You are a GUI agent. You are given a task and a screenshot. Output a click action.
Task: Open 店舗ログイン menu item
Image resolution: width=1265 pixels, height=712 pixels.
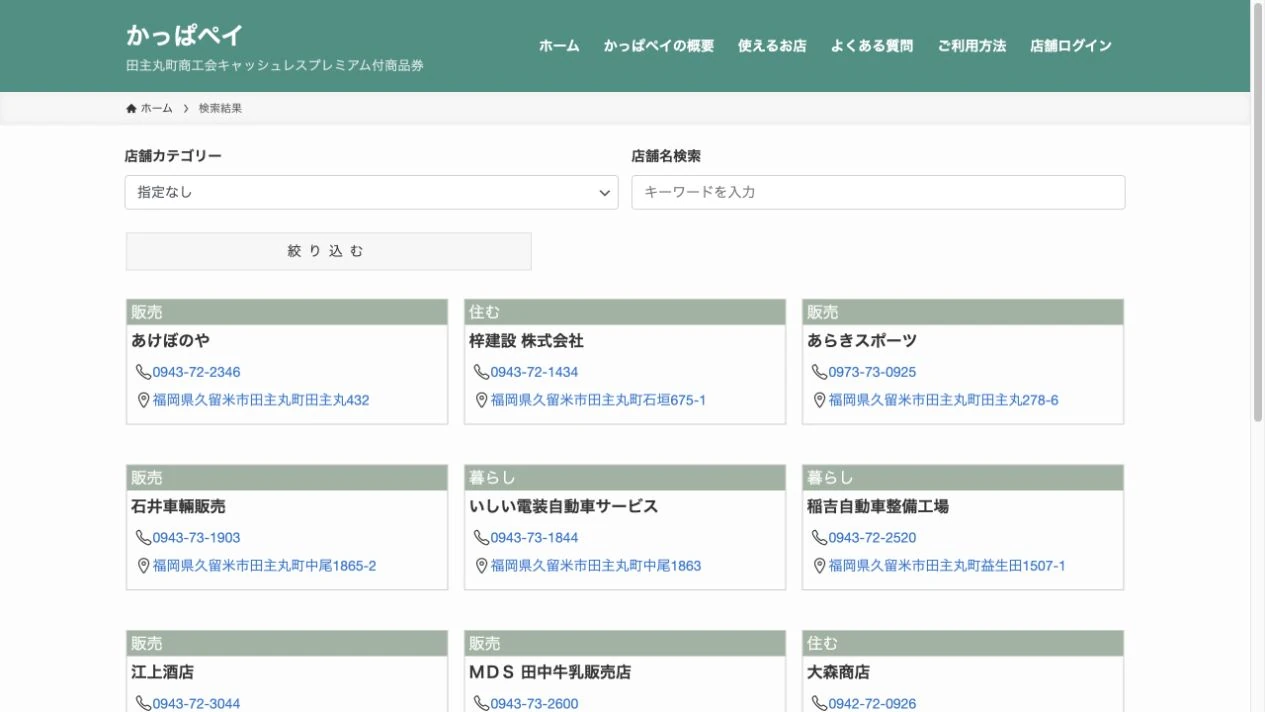[x=1071, y=46]
